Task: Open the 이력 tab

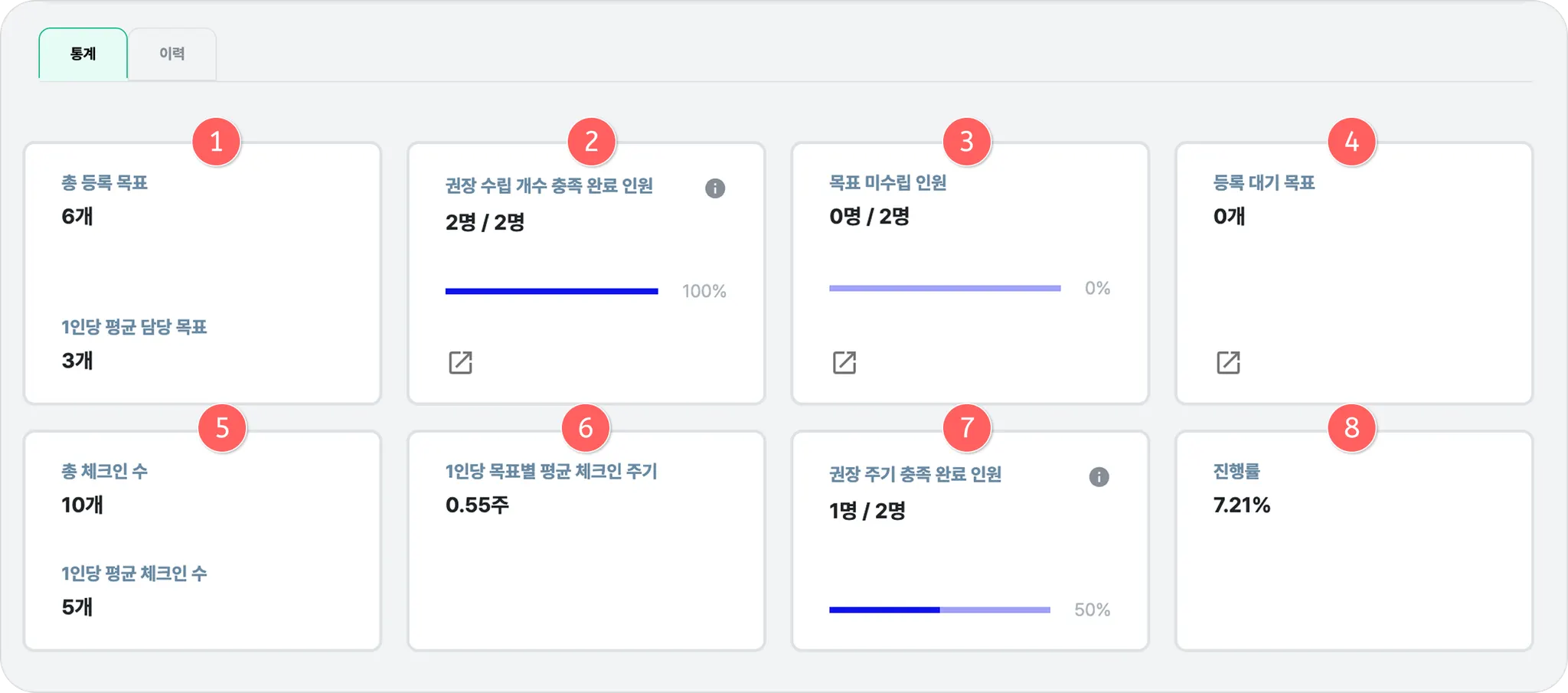Action: pos(172,54)
